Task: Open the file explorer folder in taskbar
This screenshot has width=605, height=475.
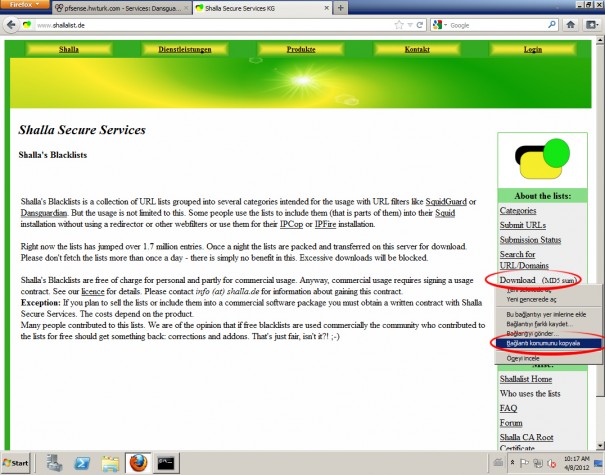Action: 110,463
